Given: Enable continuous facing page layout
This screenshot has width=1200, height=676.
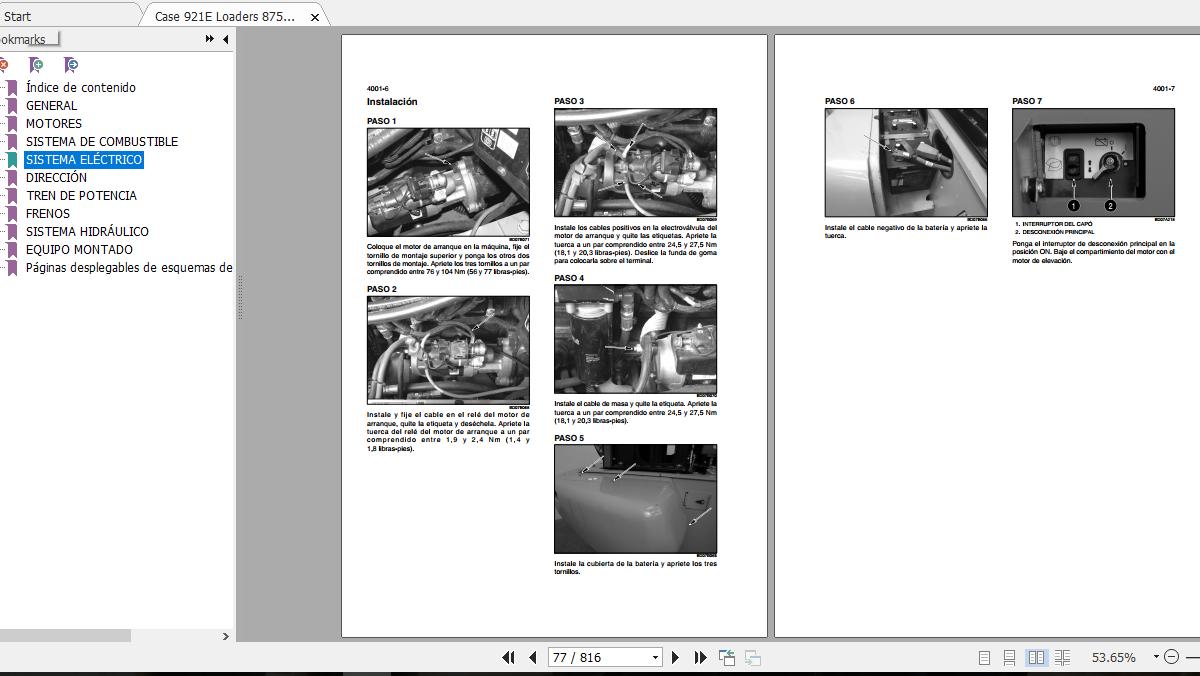Looking at the screenshot, I should [1062, 658].
